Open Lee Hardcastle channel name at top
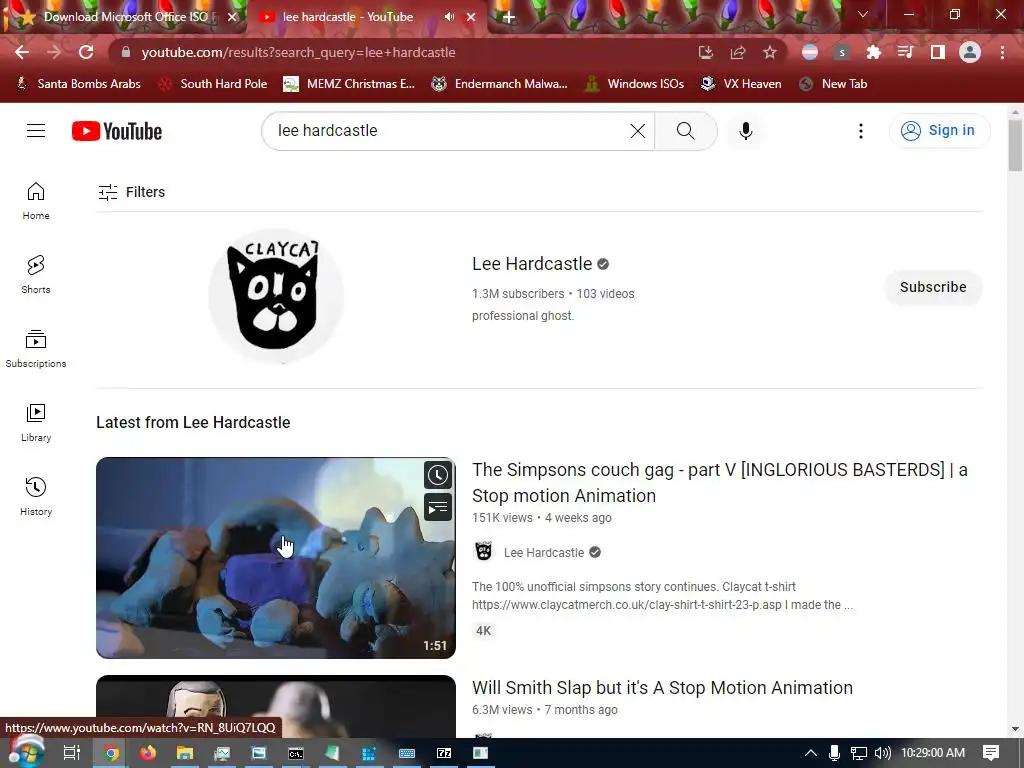This screenshot has height=768, width=1024. (x=532, y=264)
